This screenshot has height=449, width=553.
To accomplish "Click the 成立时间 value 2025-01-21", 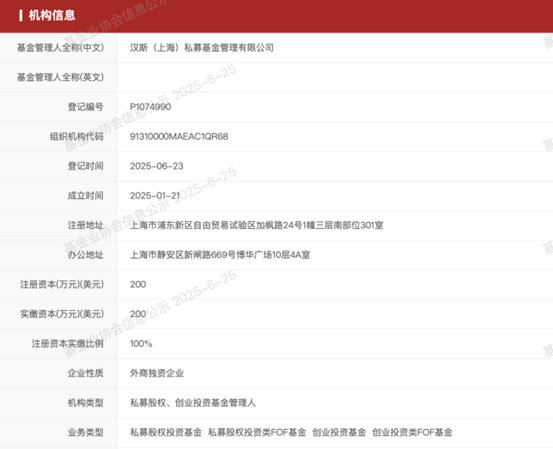I will (155, 196).
